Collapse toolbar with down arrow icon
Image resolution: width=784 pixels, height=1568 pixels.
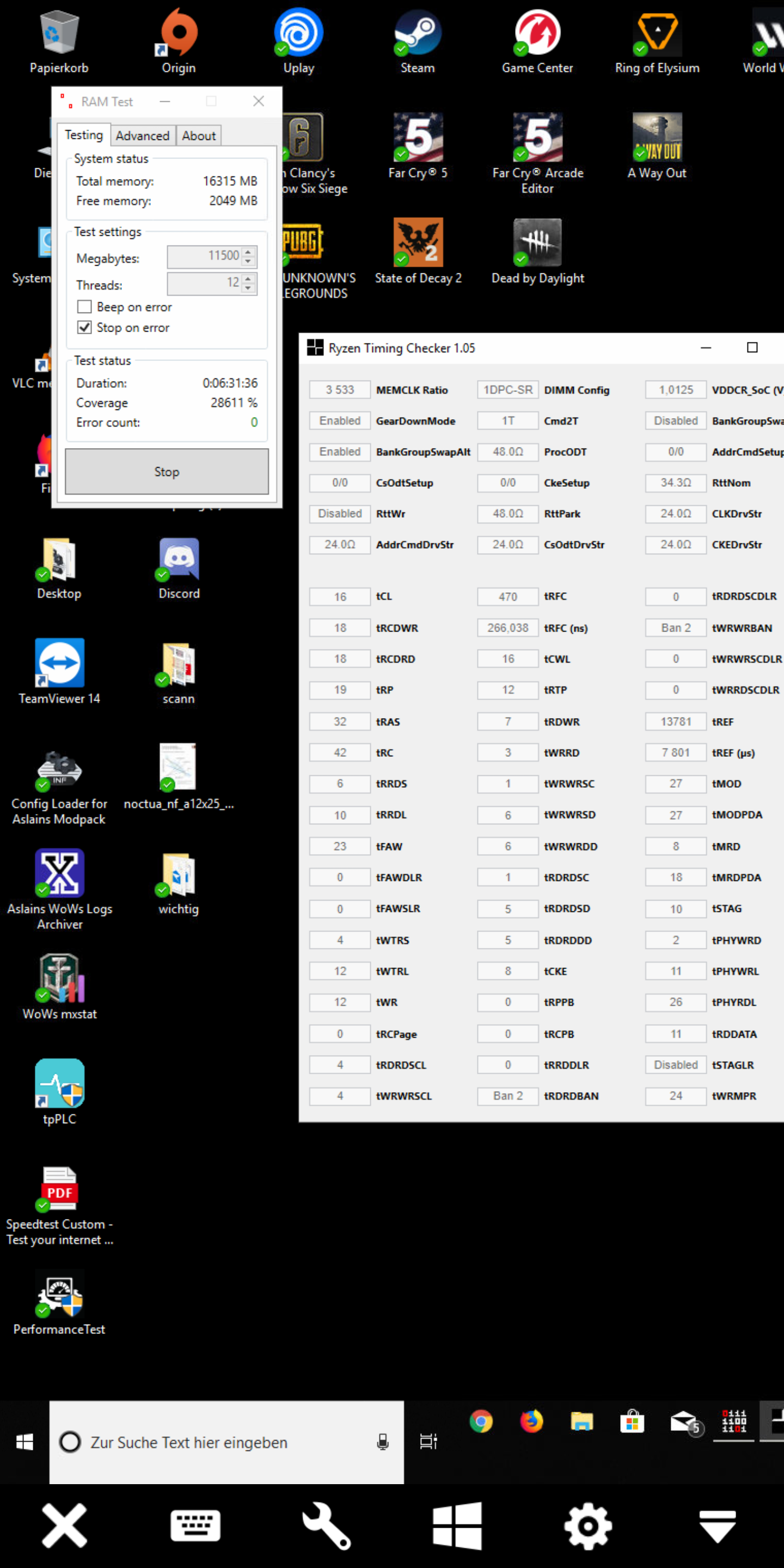718,1526
